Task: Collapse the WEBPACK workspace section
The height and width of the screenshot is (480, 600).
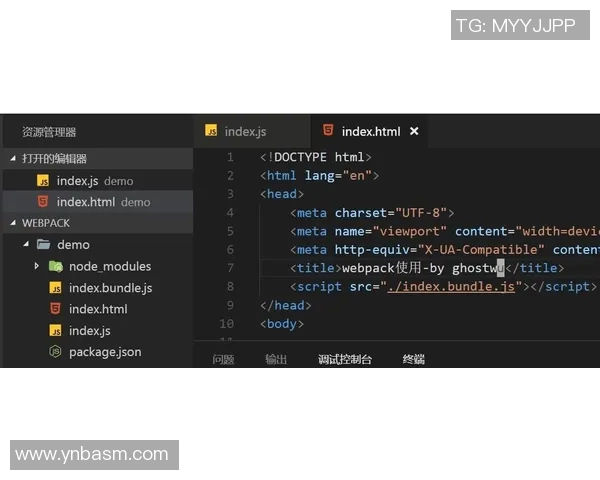Action: coord(13,223)
